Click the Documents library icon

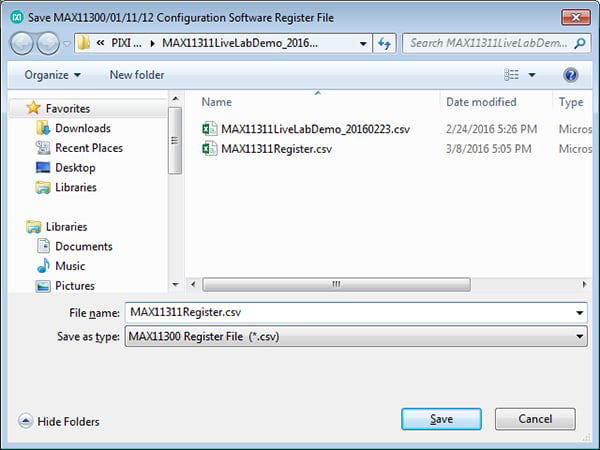(43, 246)
